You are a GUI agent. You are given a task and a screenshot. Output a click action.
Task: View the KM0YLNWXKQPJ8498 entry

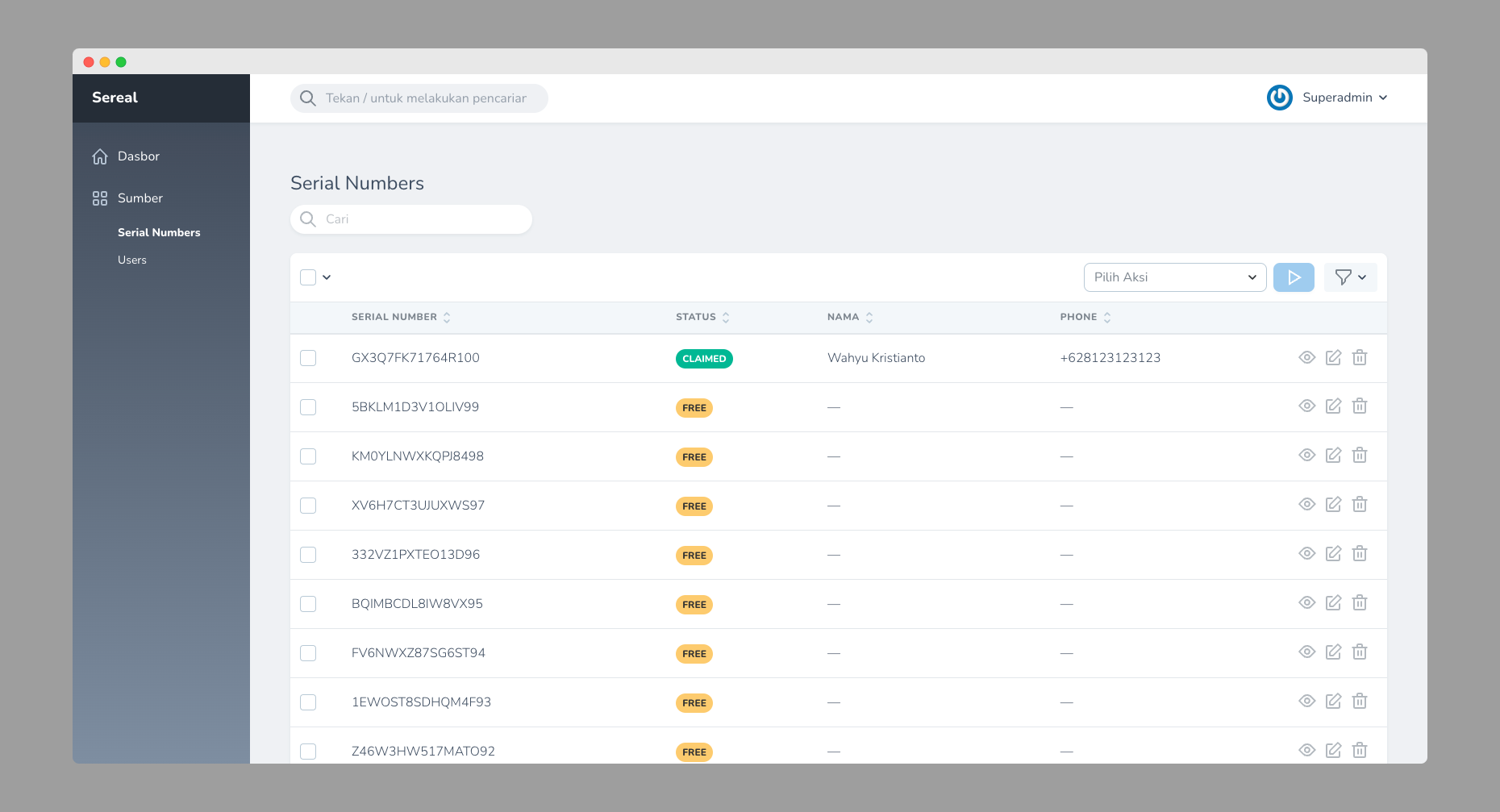(1307, 455)
